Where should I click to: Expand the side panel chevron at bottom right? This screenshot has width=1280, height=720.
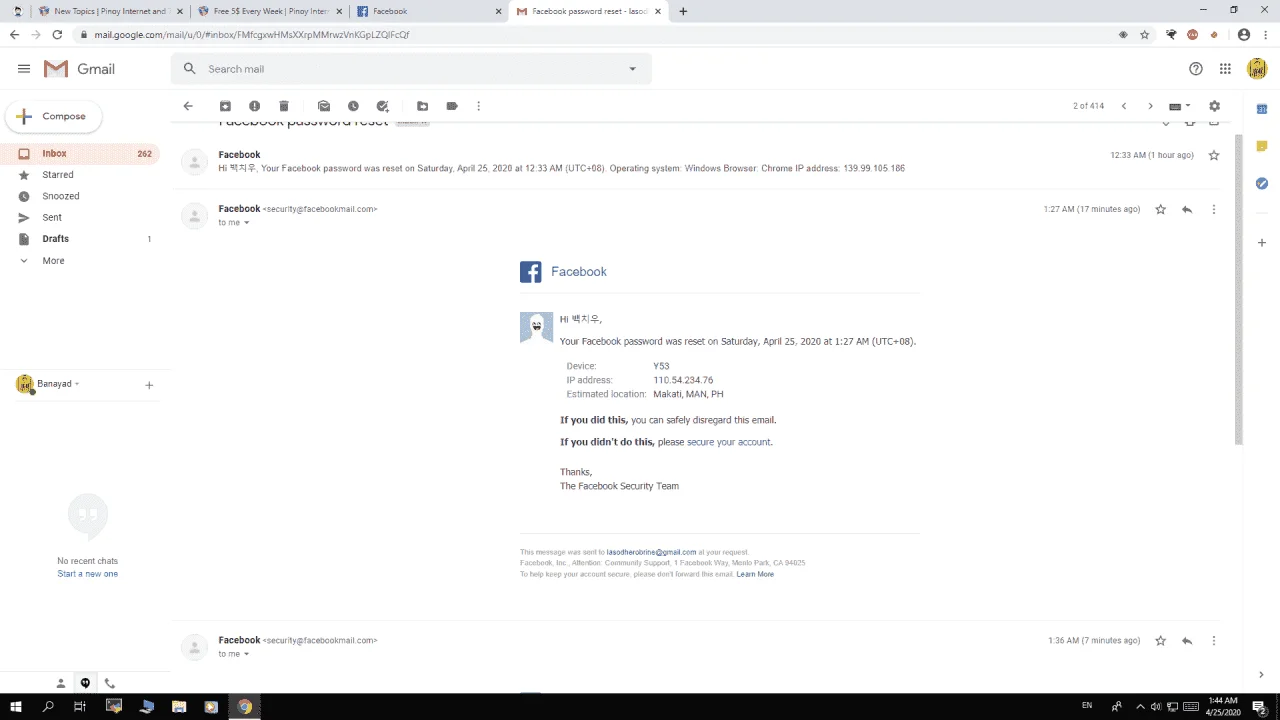tap(1262, 675)
